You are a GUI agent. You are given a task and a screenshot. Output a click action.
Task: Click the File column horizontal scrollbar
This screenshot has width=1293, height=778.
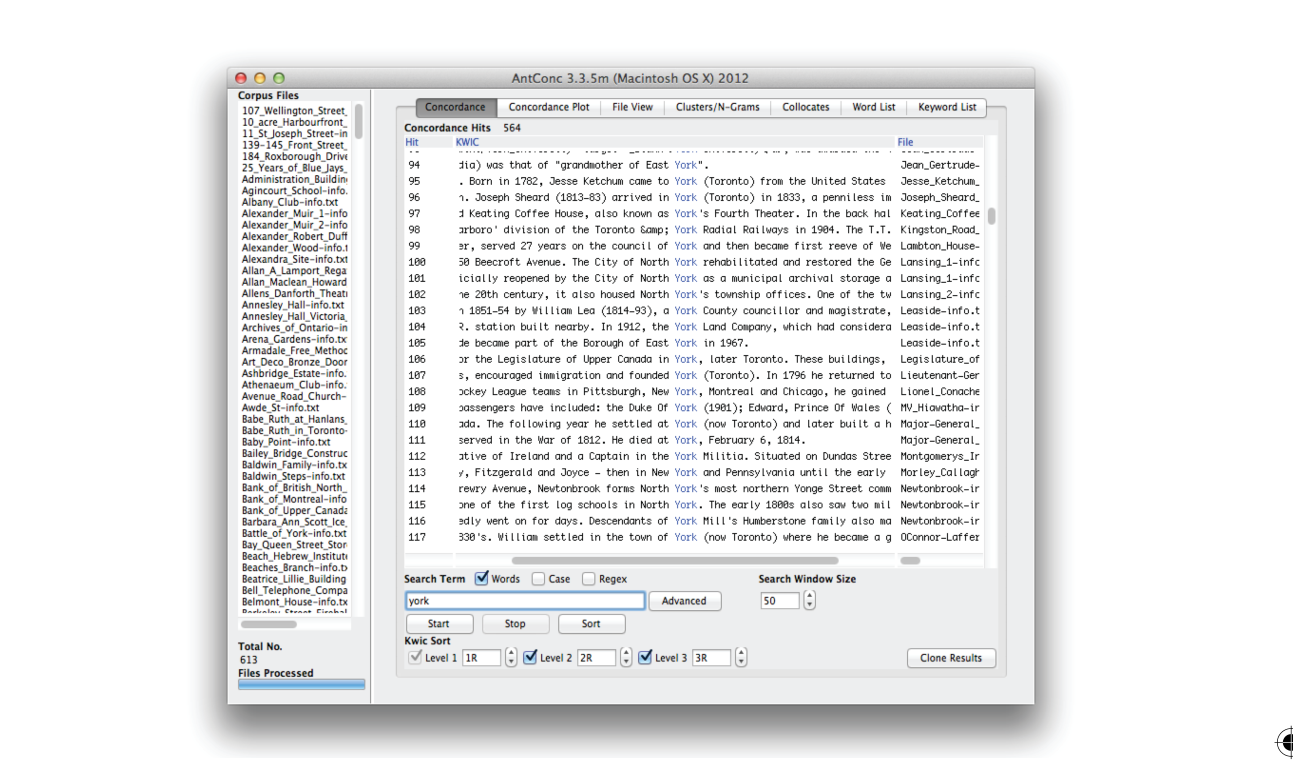(x=910, y=561)
